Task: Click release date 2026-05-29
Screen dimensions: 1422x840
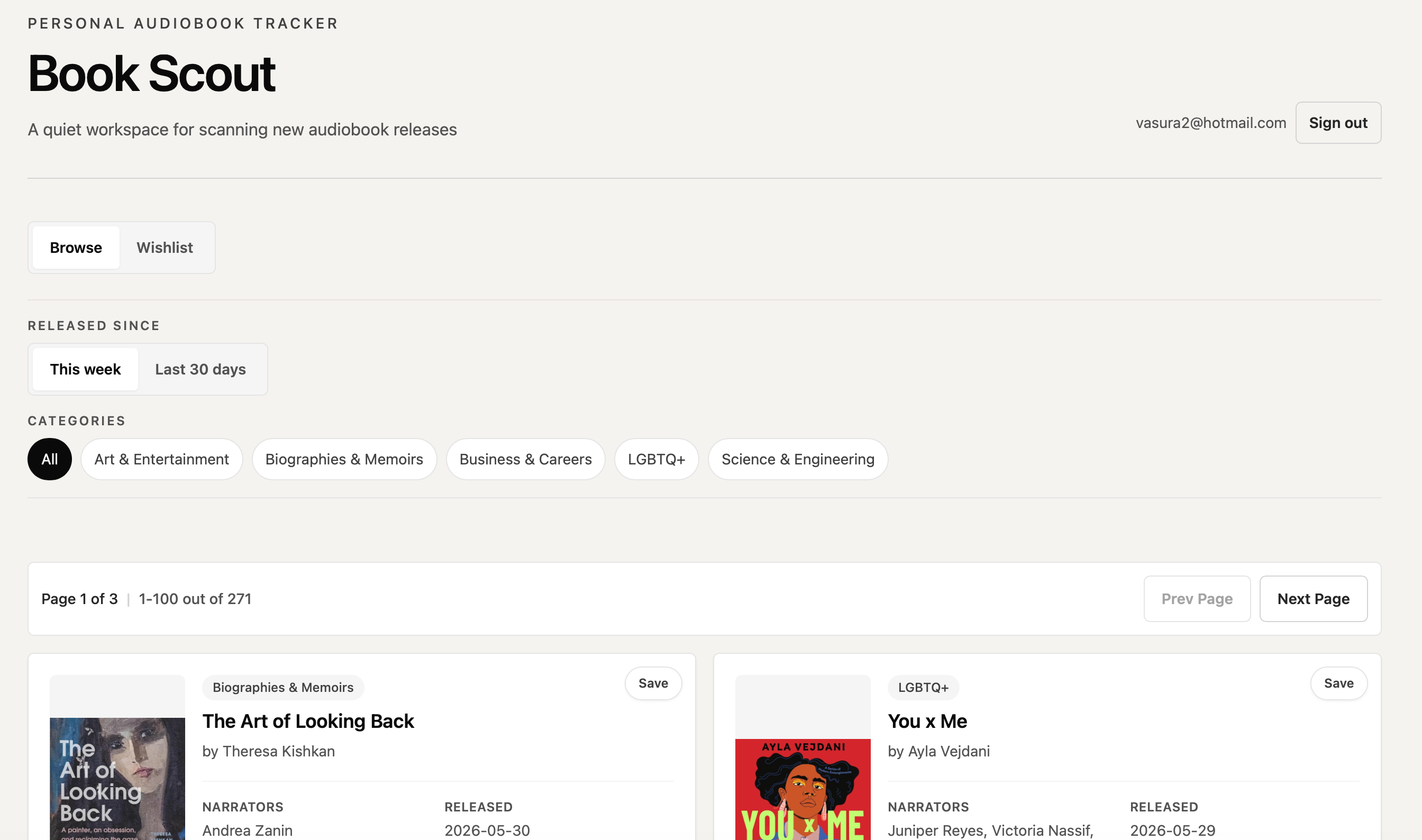Action: 1172,830
